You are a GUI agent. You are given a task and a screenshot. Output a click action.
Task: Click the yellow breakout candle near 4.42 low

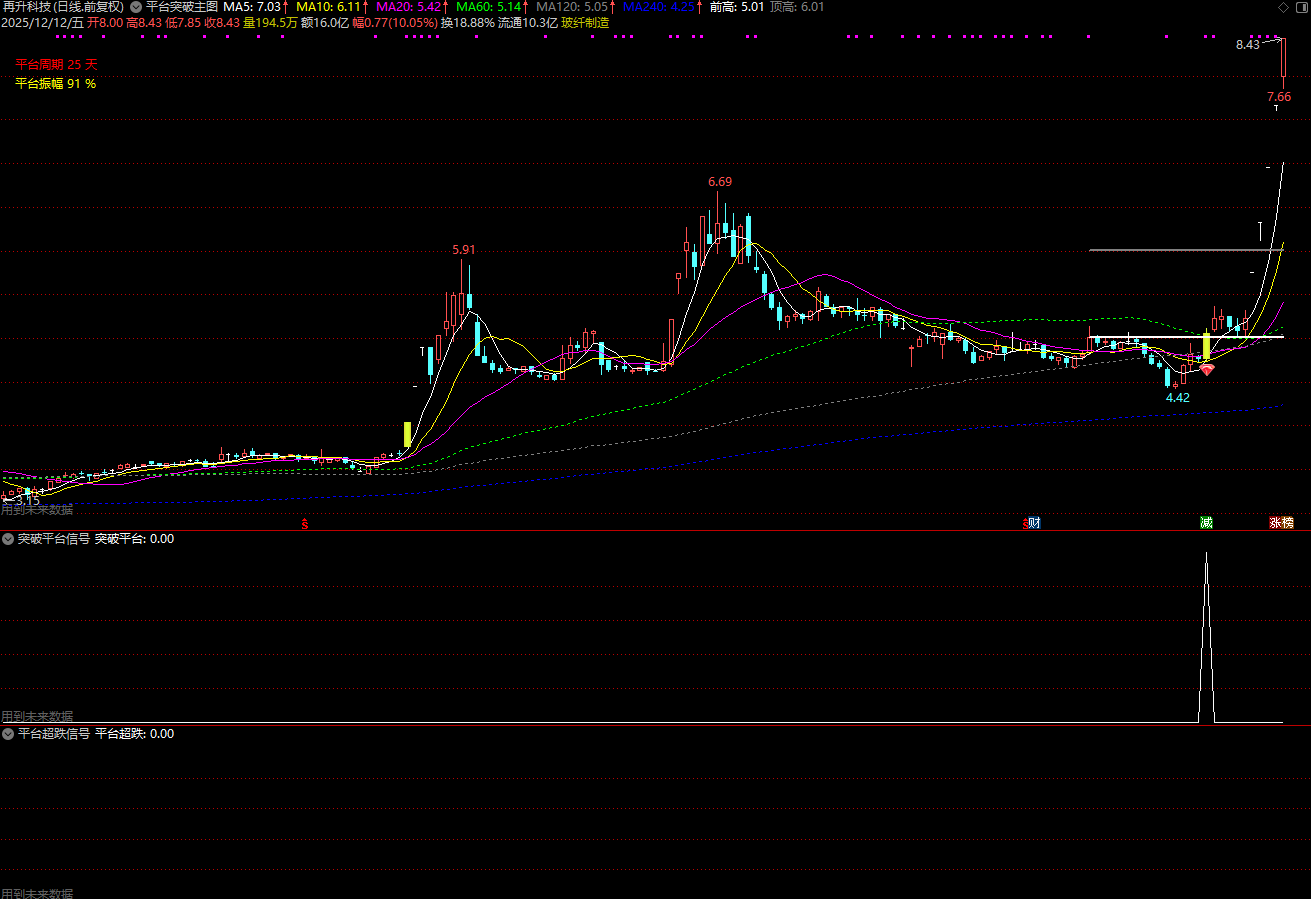(1207, 347)
